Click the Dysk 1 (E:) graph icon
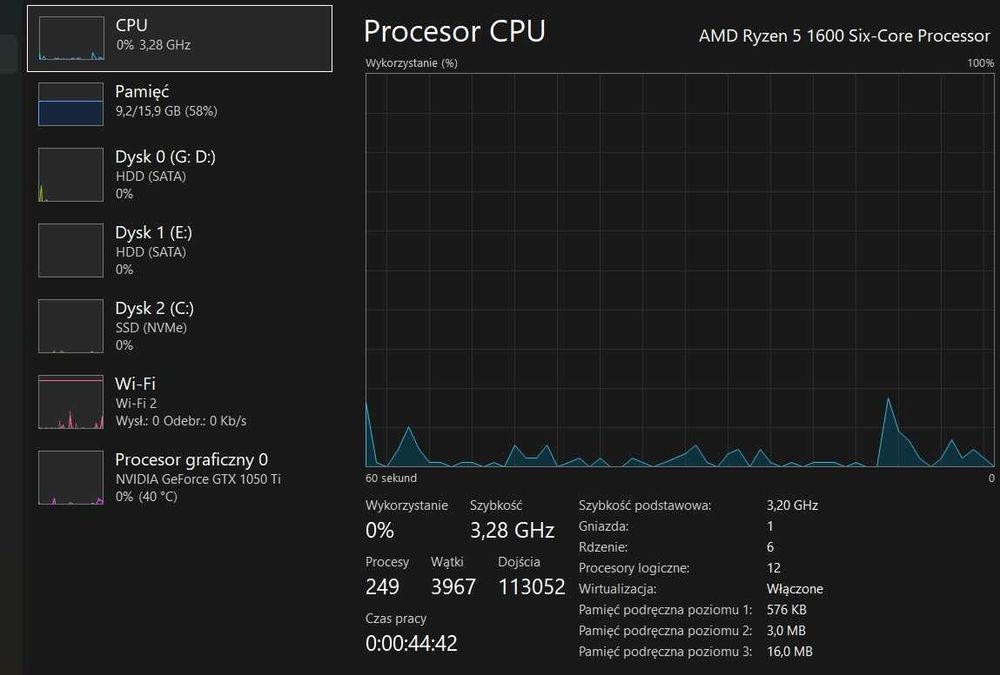The image size is (1000, 675). 70,250
